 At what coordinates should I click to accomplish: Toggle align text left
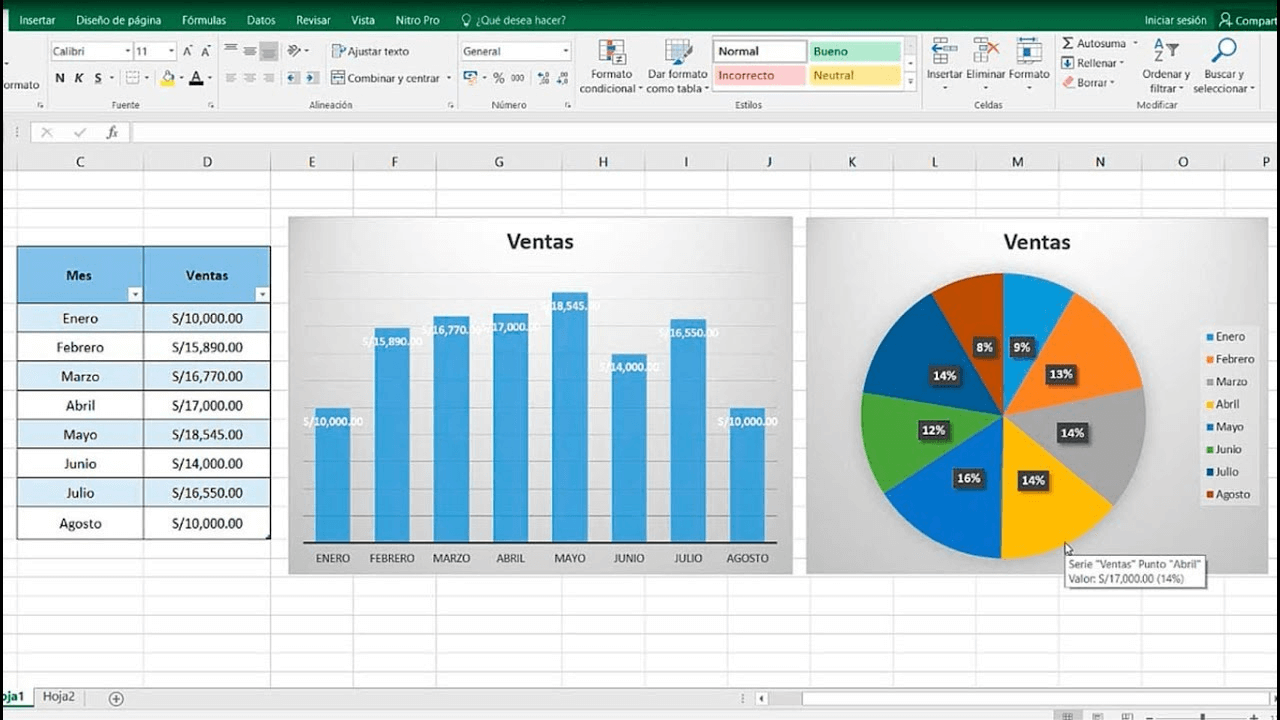pyautogui.click(x=231, y=78)
